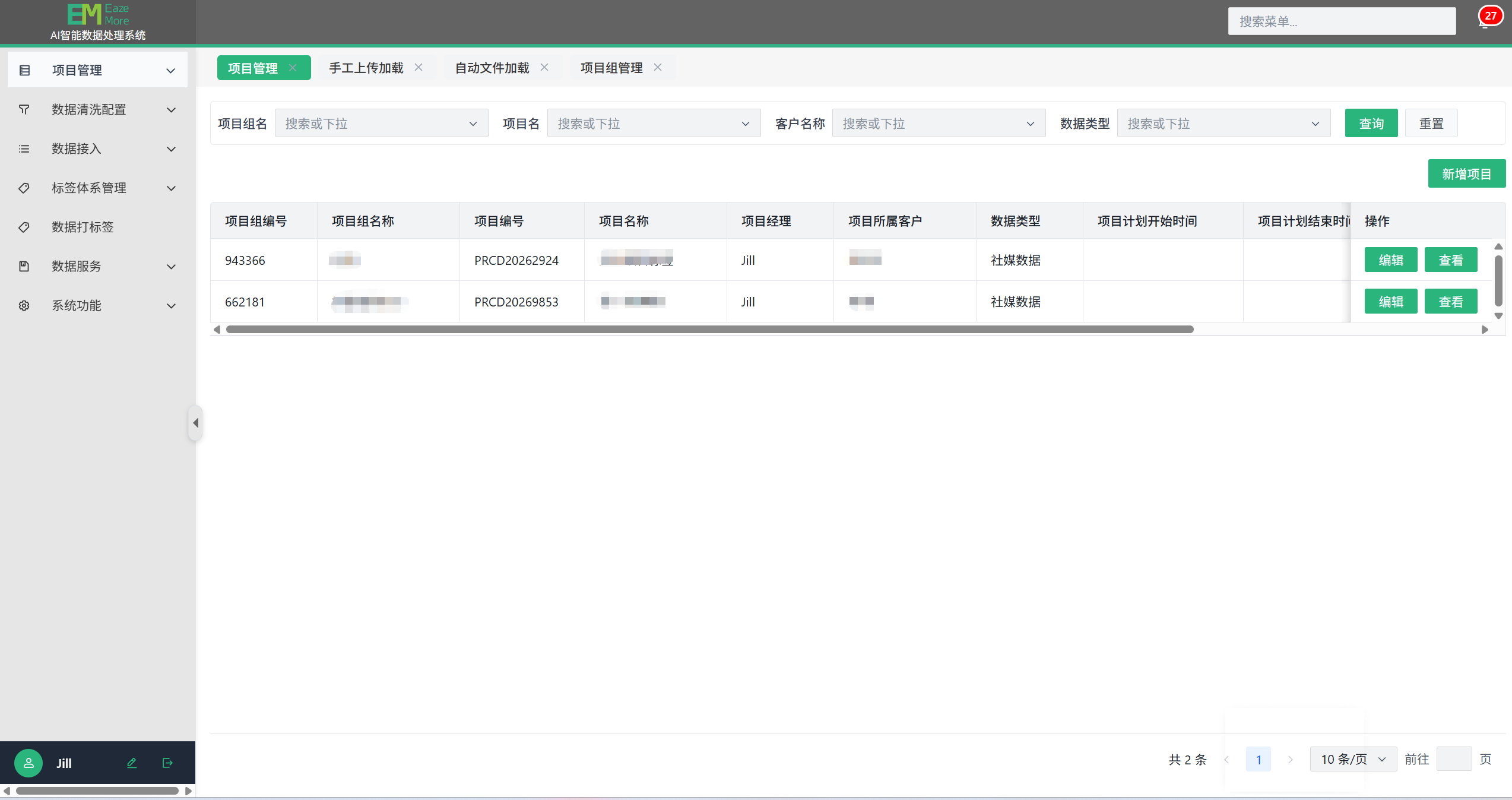Click the table horizontal scrollbar thumb
This screenshot has width=1512, height=800.
click(709, 330)
